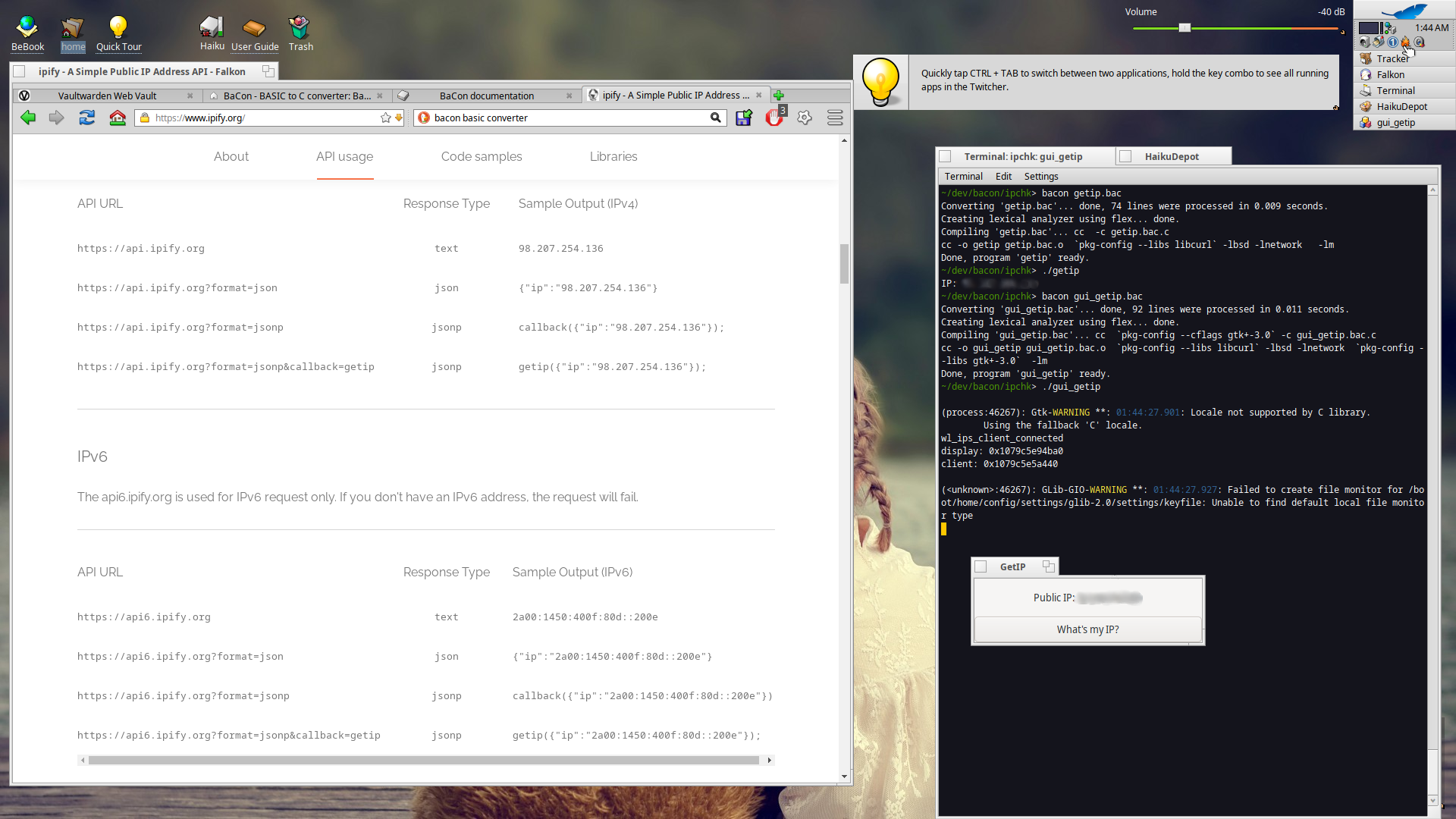Select the Trash desktop icon
The height and width of the screenshot is (819, 1456).
(x=300, y=33)
